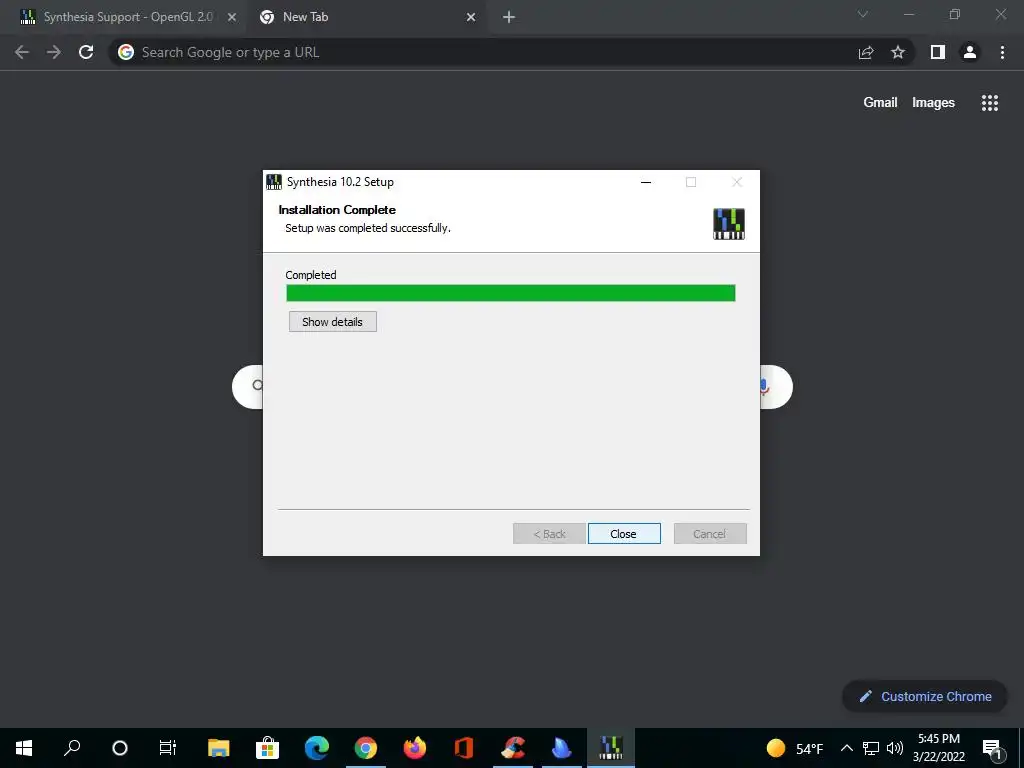The height and width of the screenshot is (768, 1024).
Task: Click the share page icon in address bar
Action: [x=866, y=52]
